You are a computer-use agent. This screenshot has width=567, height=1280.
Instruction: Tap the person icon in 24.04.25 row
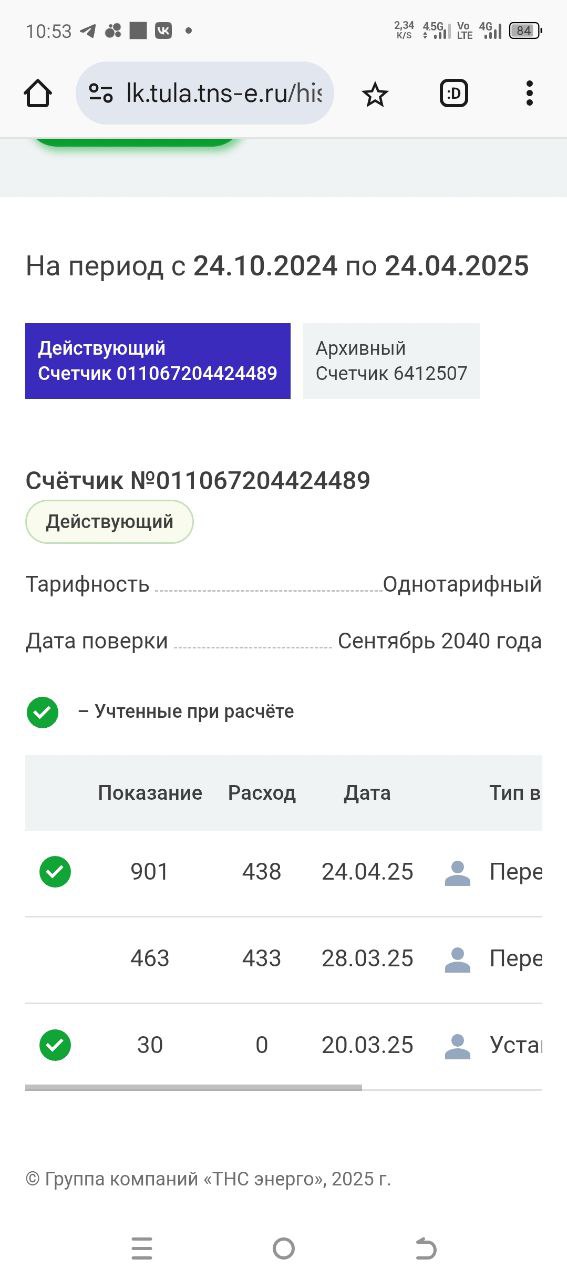point(457,873)
